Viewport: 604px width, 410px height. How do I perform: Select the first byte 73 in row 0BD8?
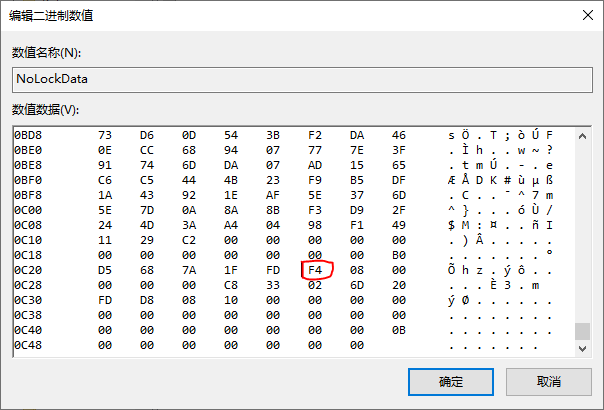coord(105,134)
